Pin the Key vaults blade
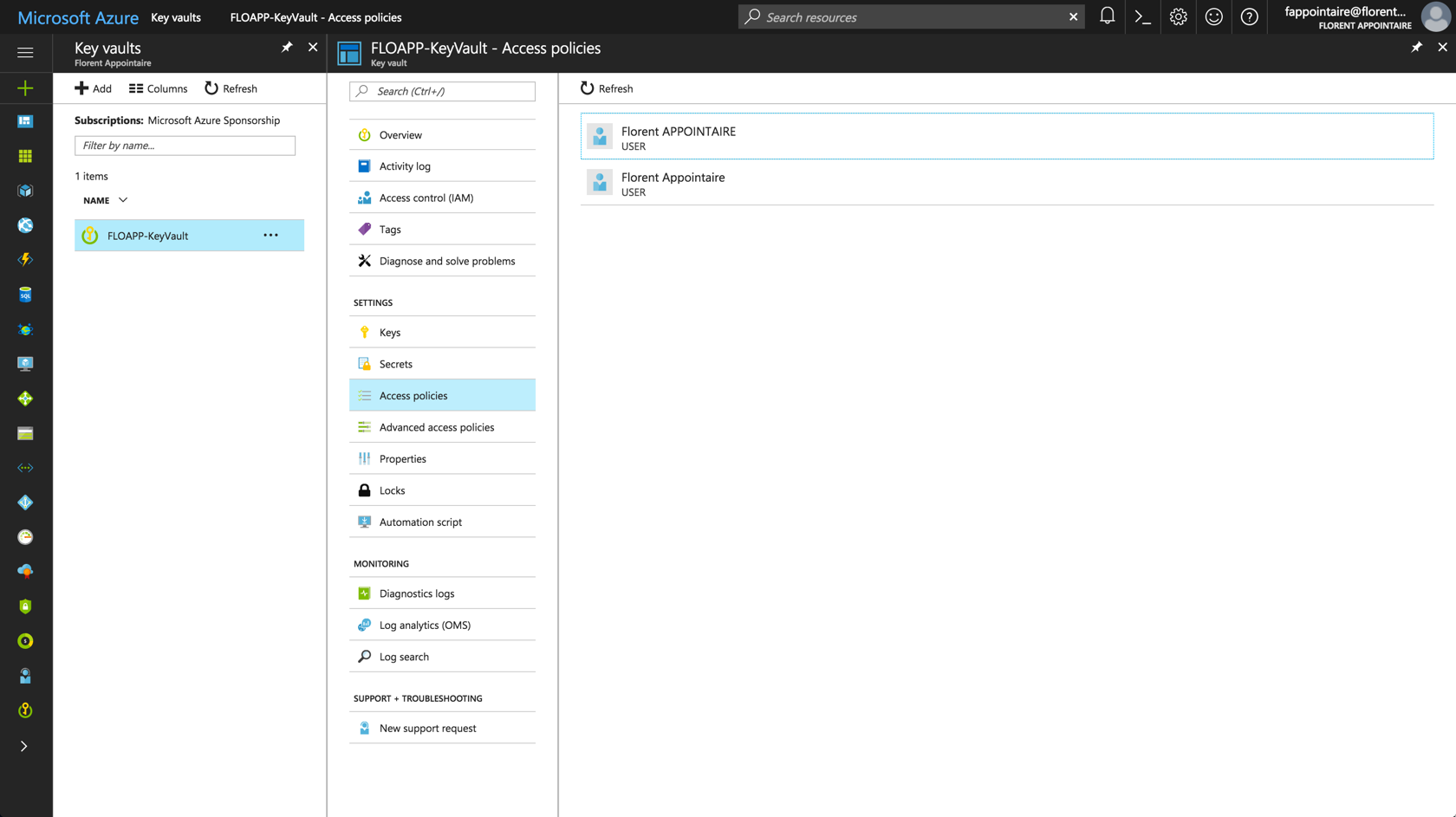 click(x=287, y=48)
